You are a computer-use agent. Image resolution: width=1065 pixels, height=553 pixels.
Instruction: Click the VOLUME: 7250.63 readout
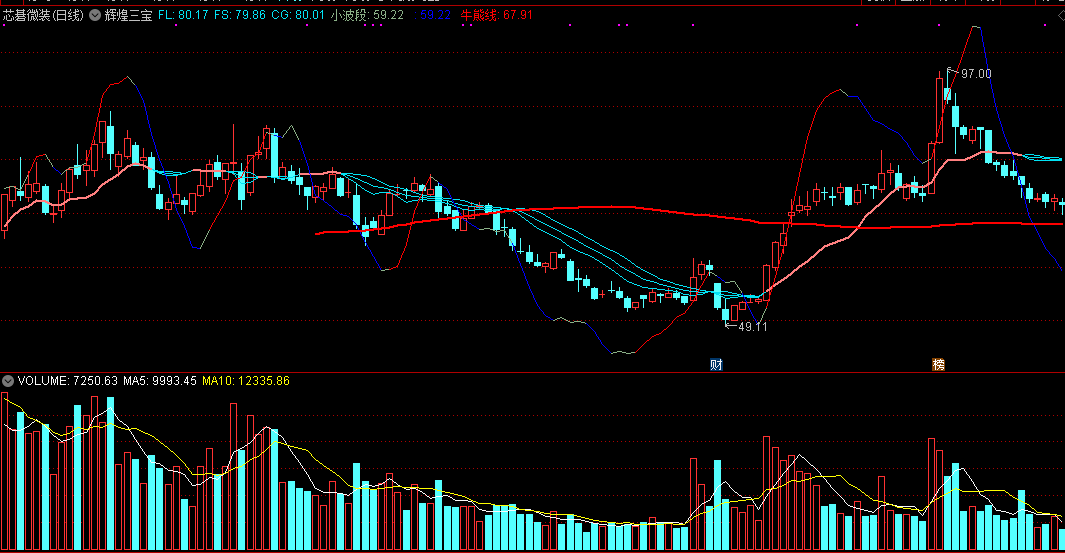67,381
